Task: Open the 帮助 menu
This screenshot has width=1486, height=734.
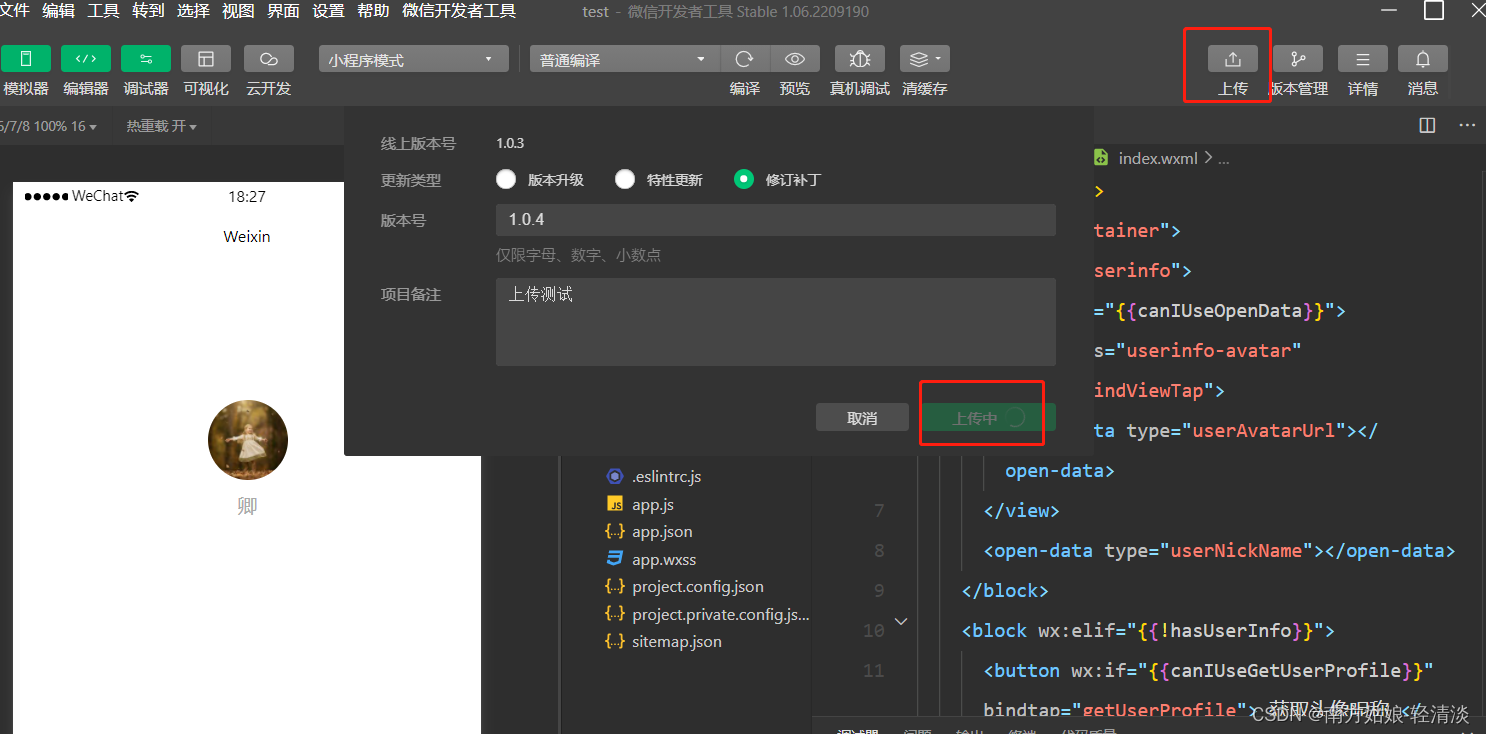Action: click(x=373, y=11)
